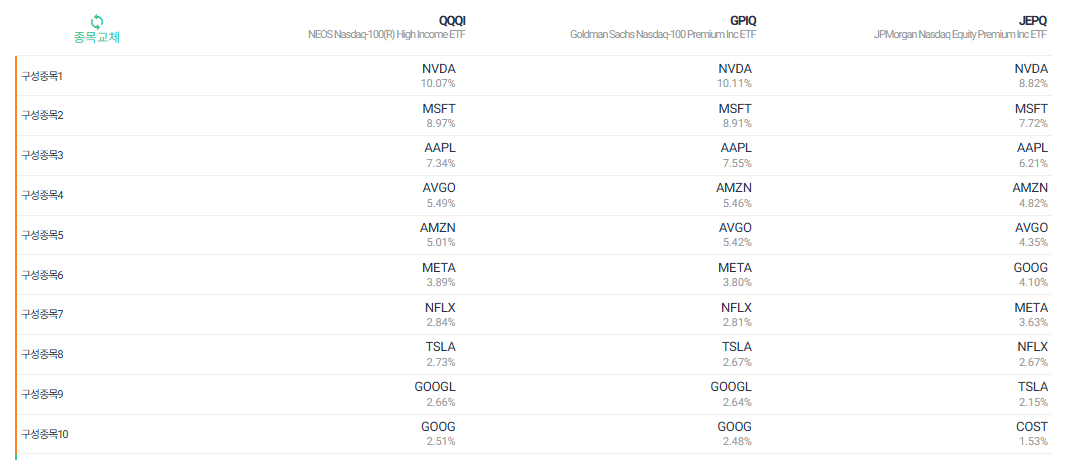
Task: Click GOOG holding in JEPQ column
Action: click(x=1031, y=268)
